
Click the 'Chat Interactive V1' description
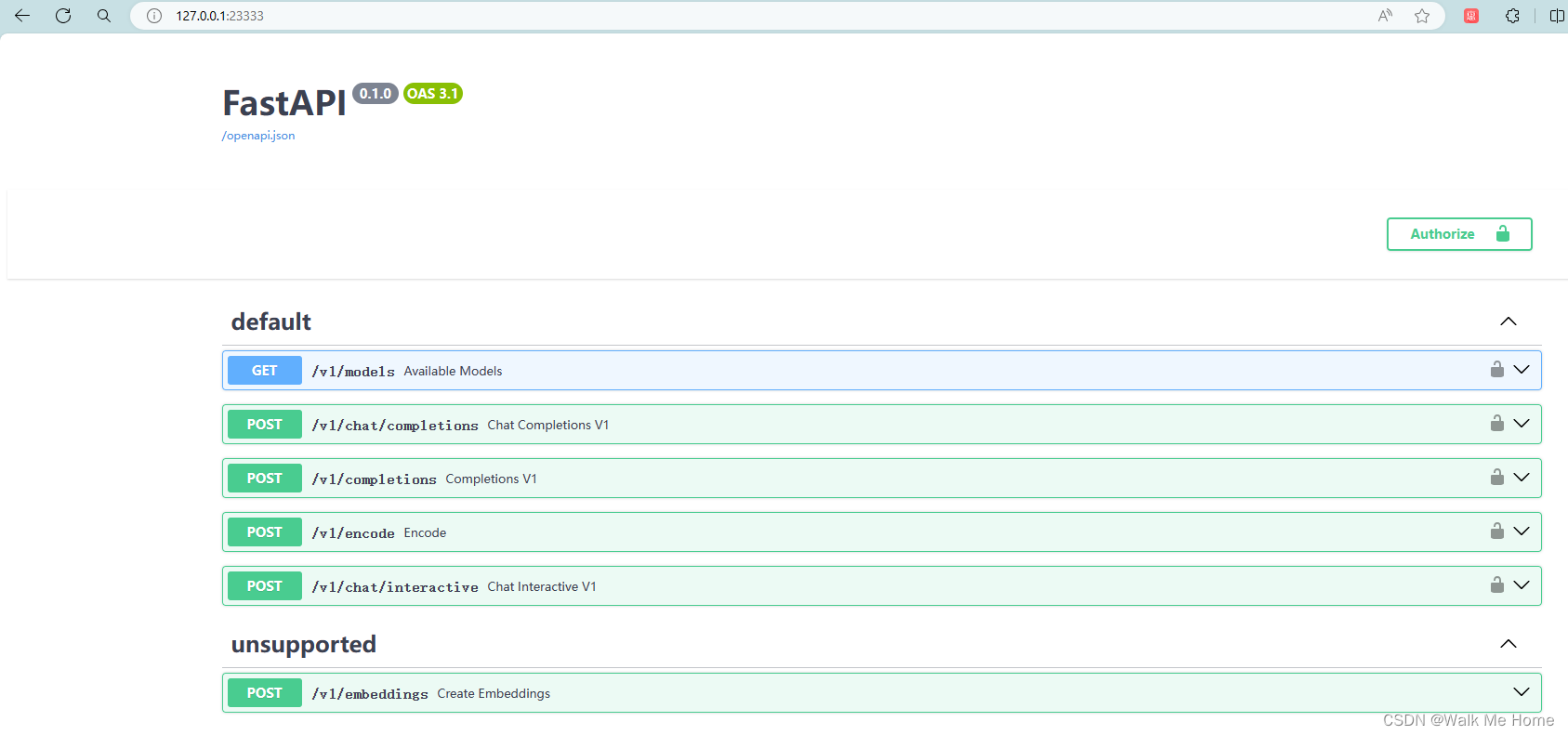pos(542,586)
